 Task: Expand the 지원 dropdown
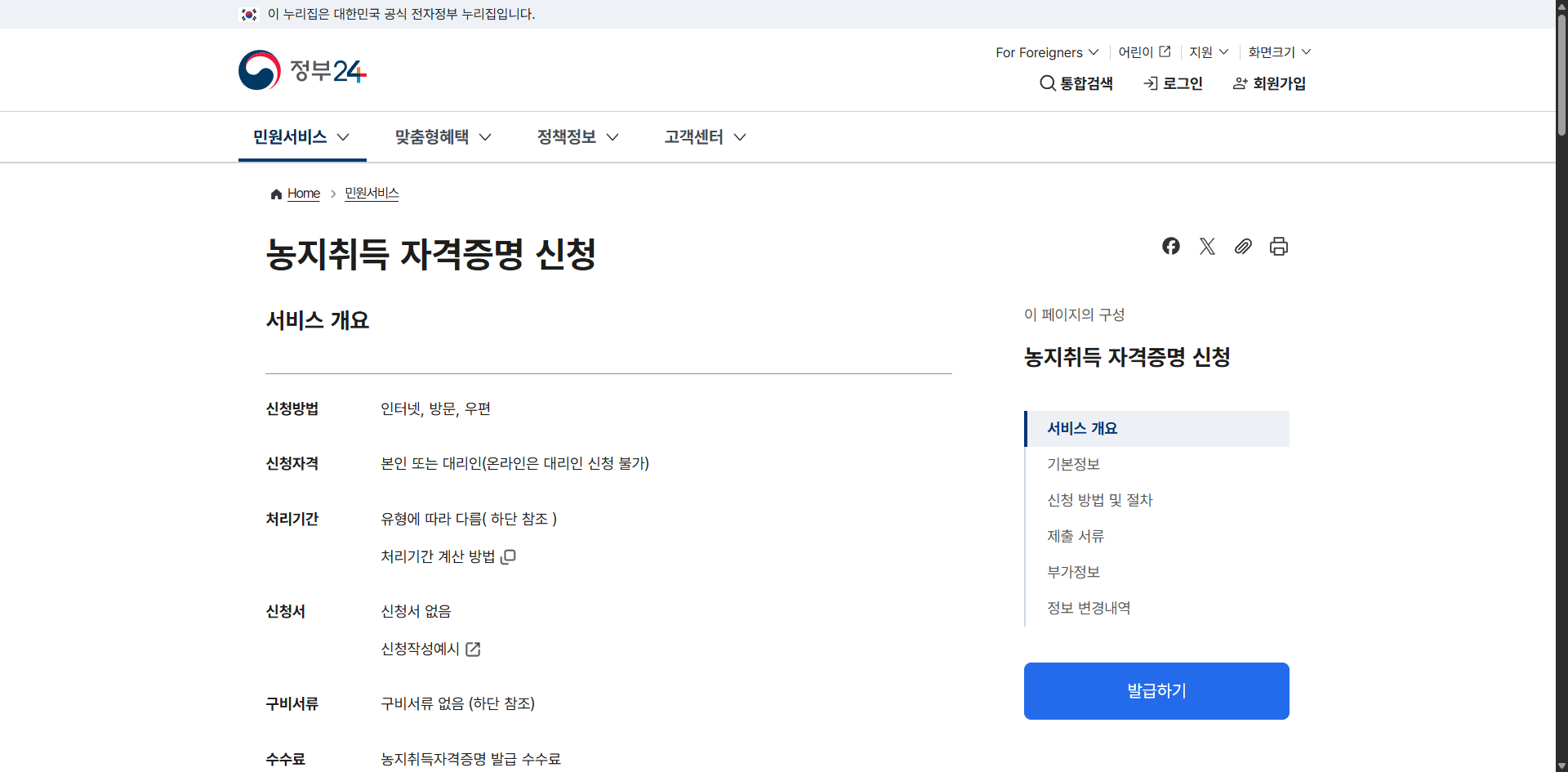pos(1208,51)
